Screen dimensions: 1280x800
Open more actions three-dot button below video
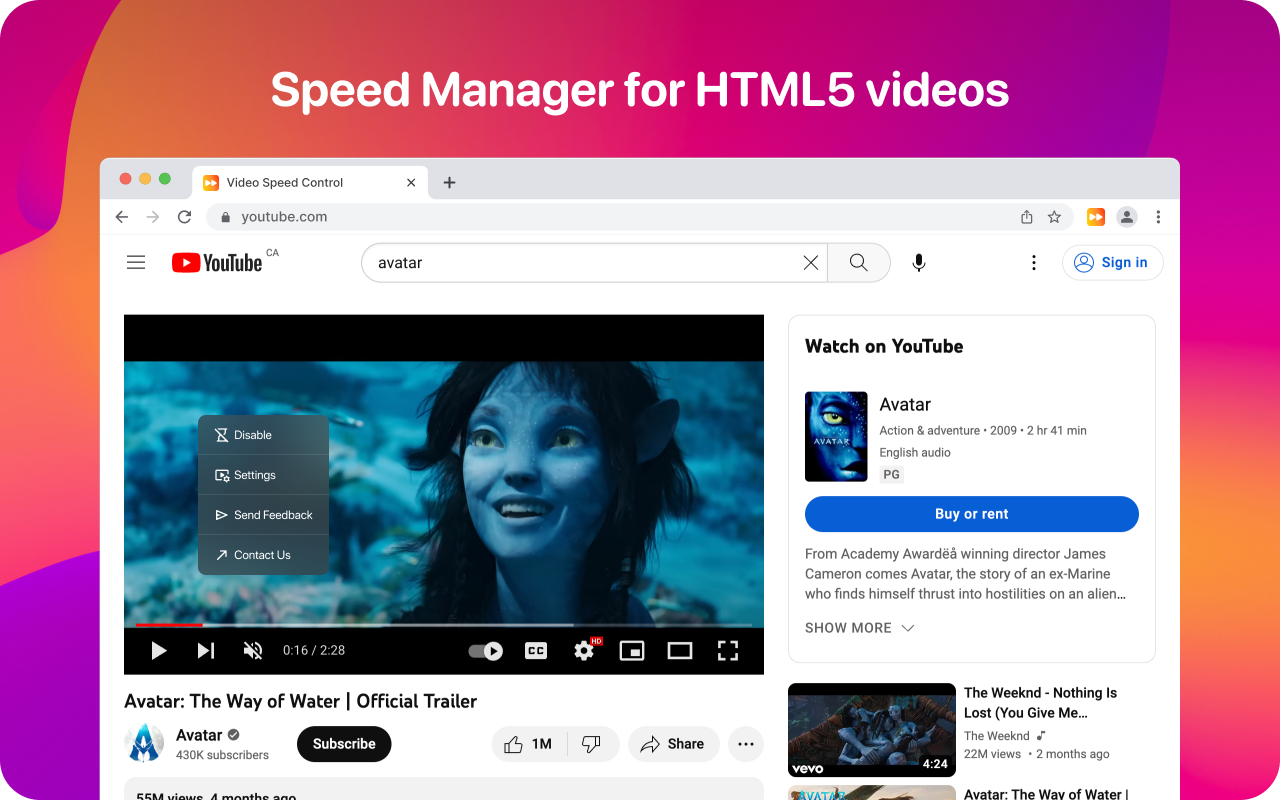pyautogui.click(x=745, y=744)
